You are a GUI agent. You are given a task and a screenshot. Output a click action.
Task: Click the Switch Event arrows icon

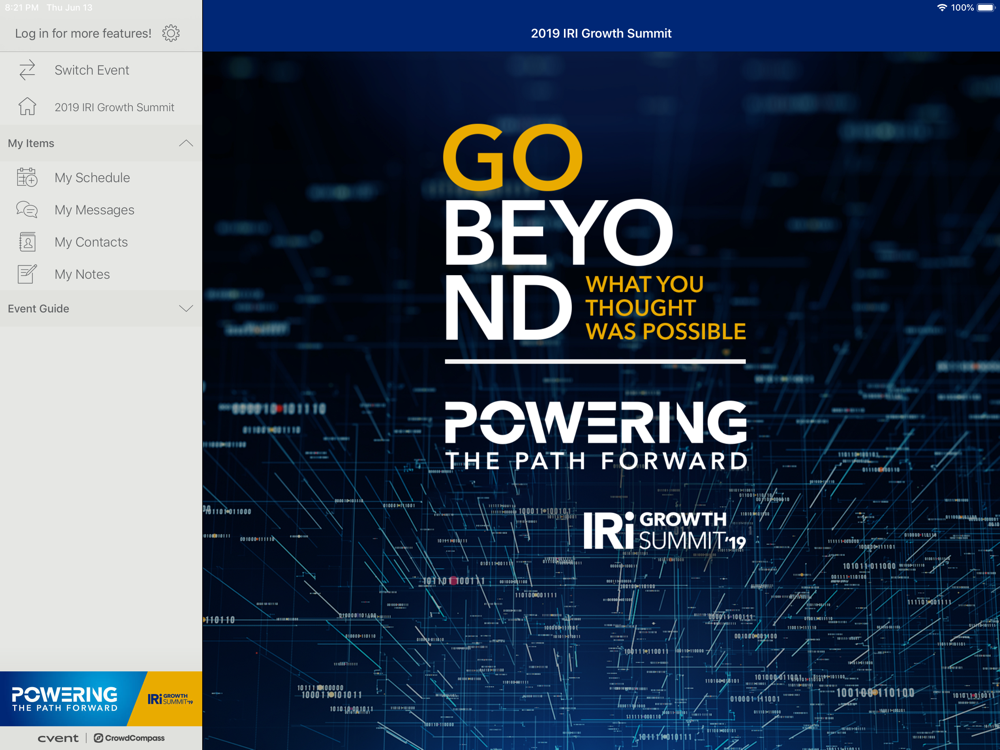click(27, 70)
